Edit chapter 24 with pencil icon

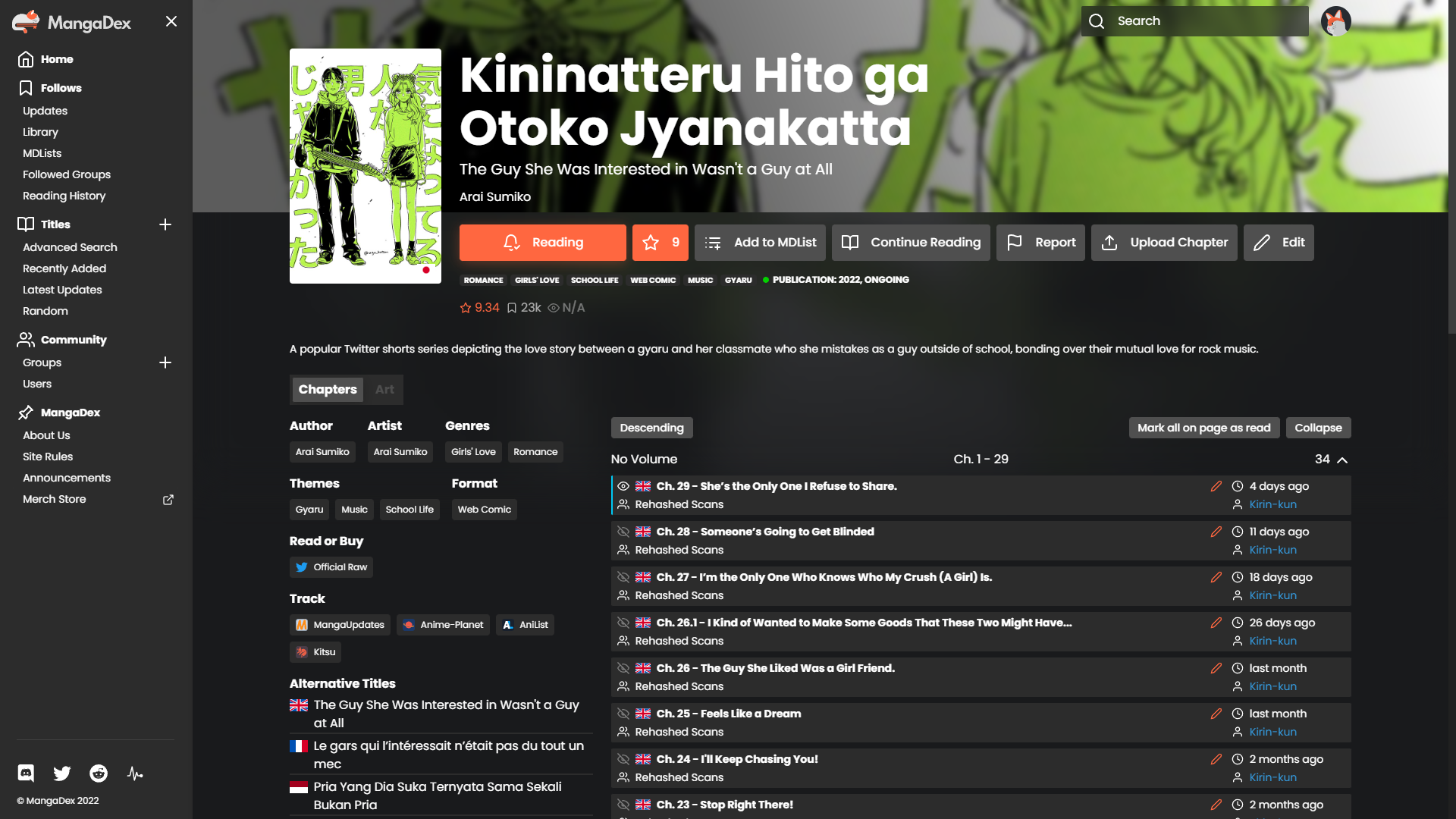[1216, 759]
